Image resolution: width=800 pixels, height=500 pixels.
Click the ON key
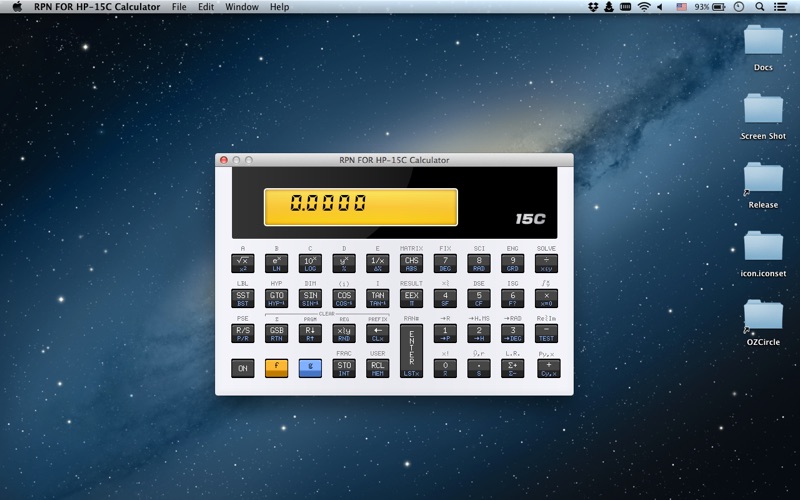[x=242, y=368]
